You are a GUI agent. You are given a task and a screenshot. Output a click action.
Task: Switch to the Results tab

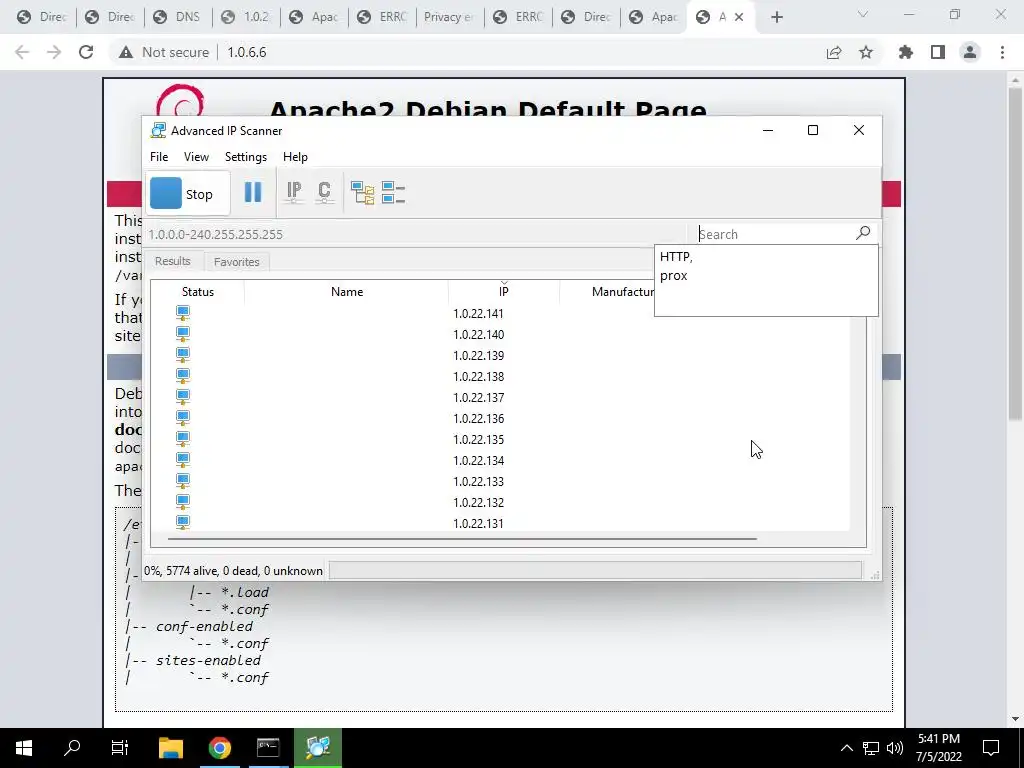click(172, 261)
